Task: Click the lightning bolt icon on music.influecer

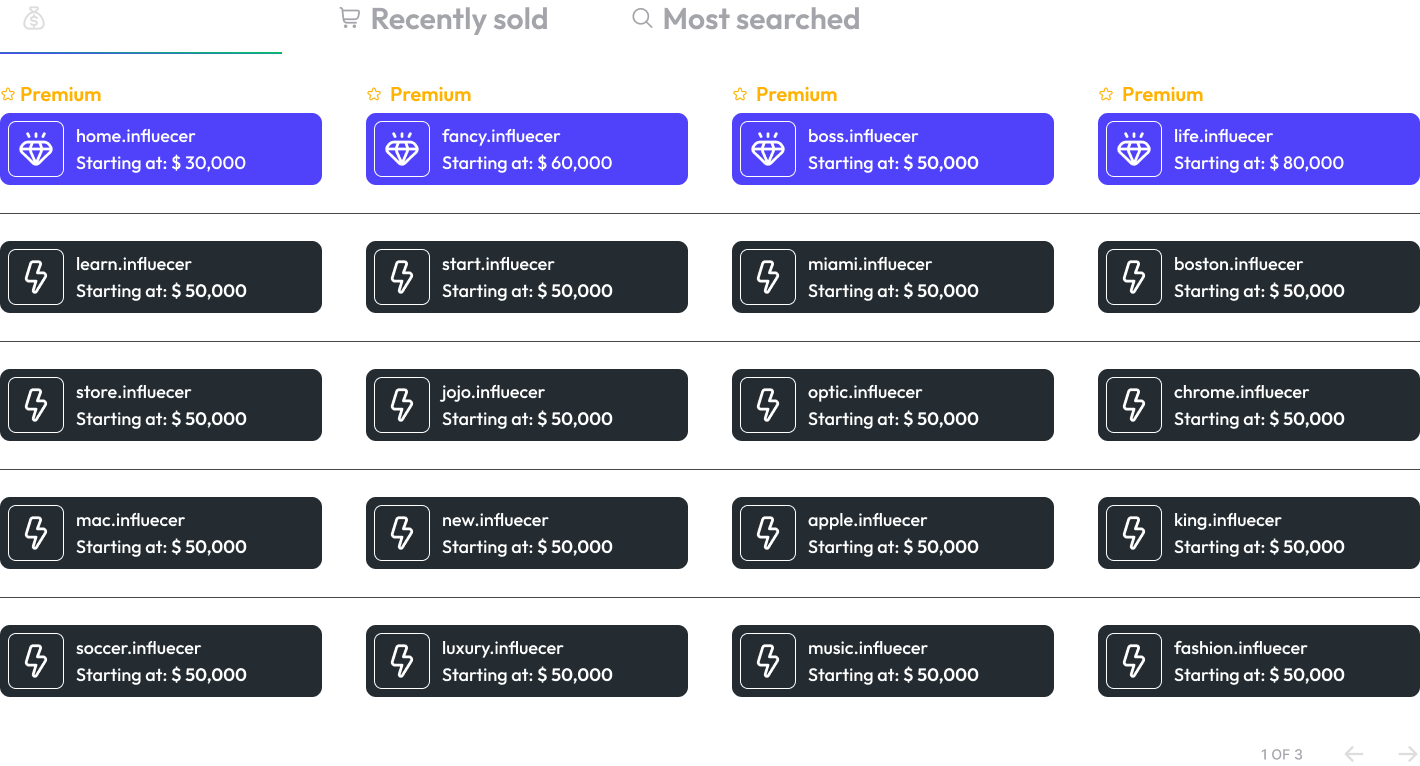Action: coord(767,661)
